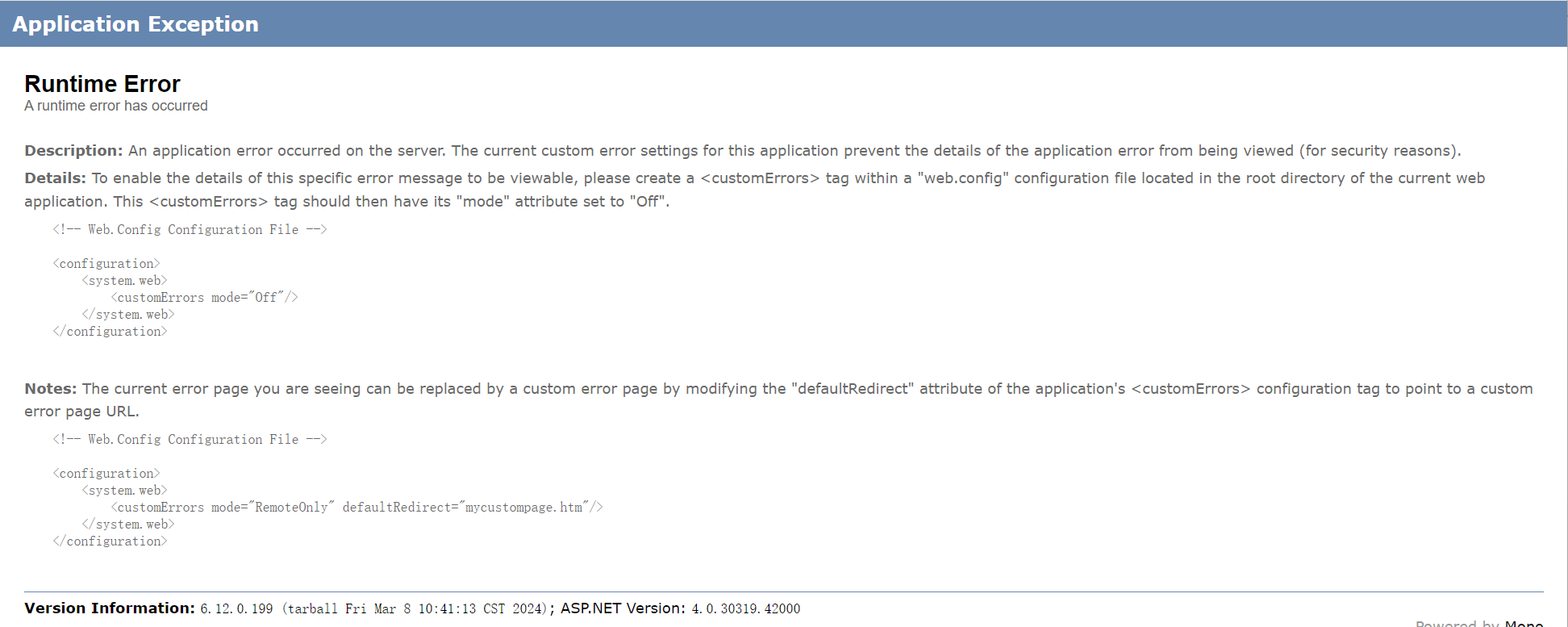Click the Application Exception header title
Image resolution: width=1568 pixels, height=627 pixels.
pos(136,24)
